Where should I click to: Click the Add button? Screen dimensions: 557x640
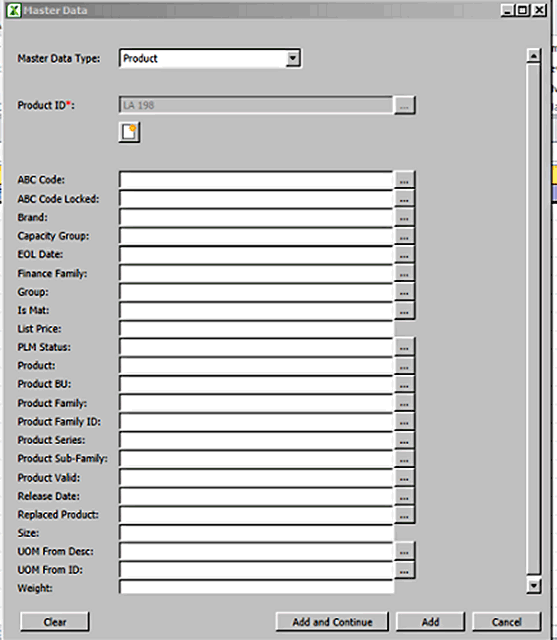pyautogui.click(x=431, y=622)
